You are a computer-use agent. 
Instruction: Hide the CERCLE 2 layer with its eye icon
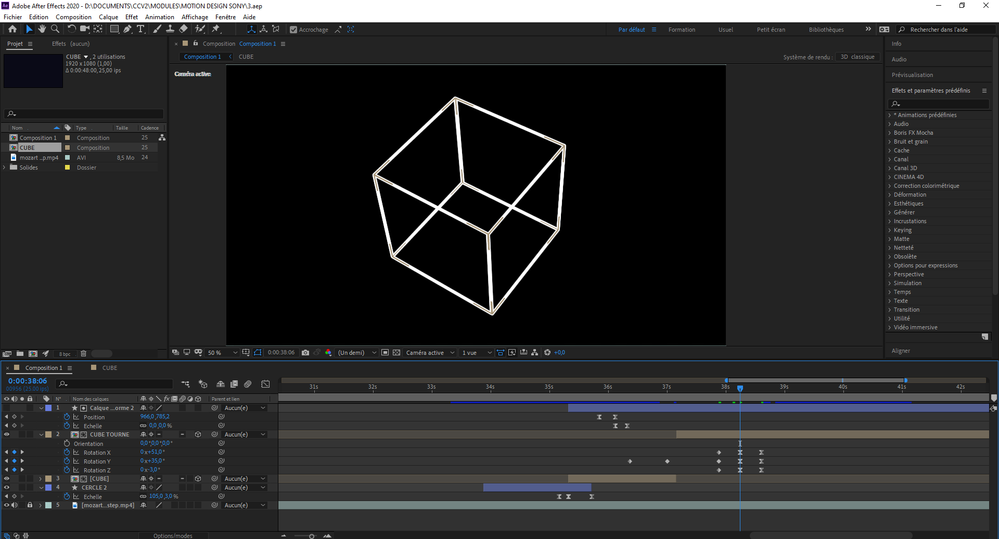click(x=7, y=487)
